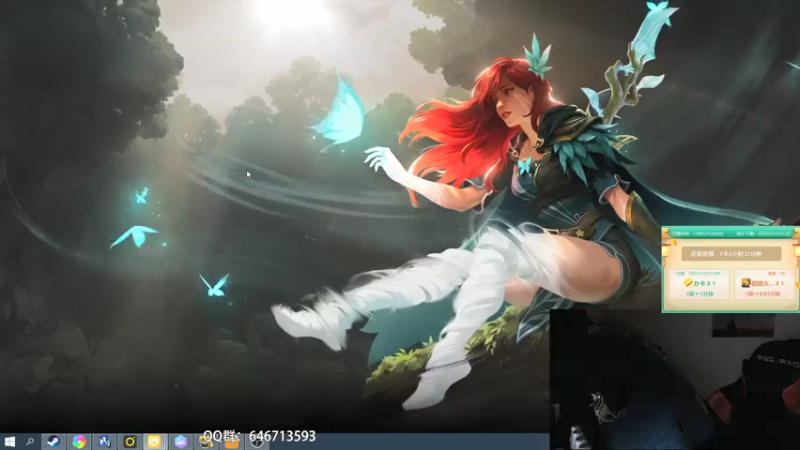Open the black app with yellow ring
This screenshot has width=800, height=450.
[130, 442]
